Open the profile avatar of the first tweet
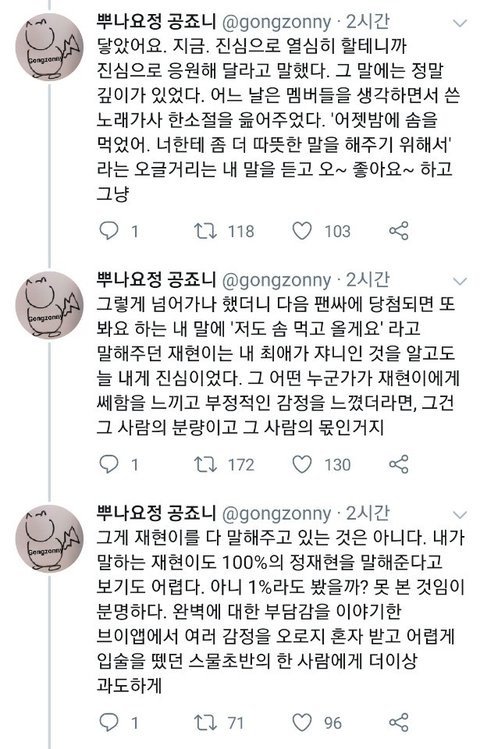480x749 pixels. [x=50, y=47]
